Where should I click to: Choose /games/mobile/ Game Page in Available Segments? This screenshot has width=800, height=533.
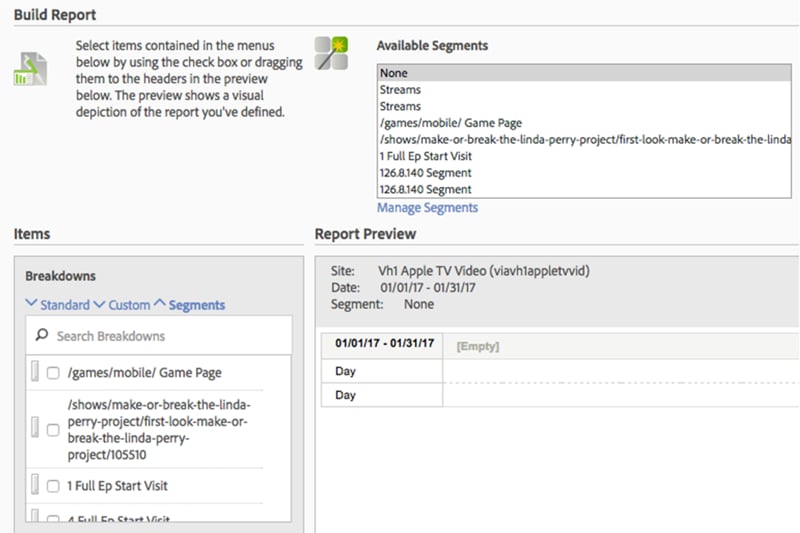click(584, 123)
